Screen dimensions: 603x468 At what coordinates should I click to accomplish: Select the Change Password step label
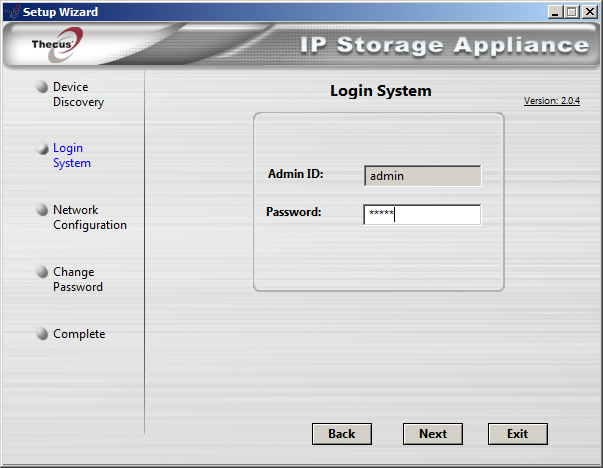click(x=78, y=280)
